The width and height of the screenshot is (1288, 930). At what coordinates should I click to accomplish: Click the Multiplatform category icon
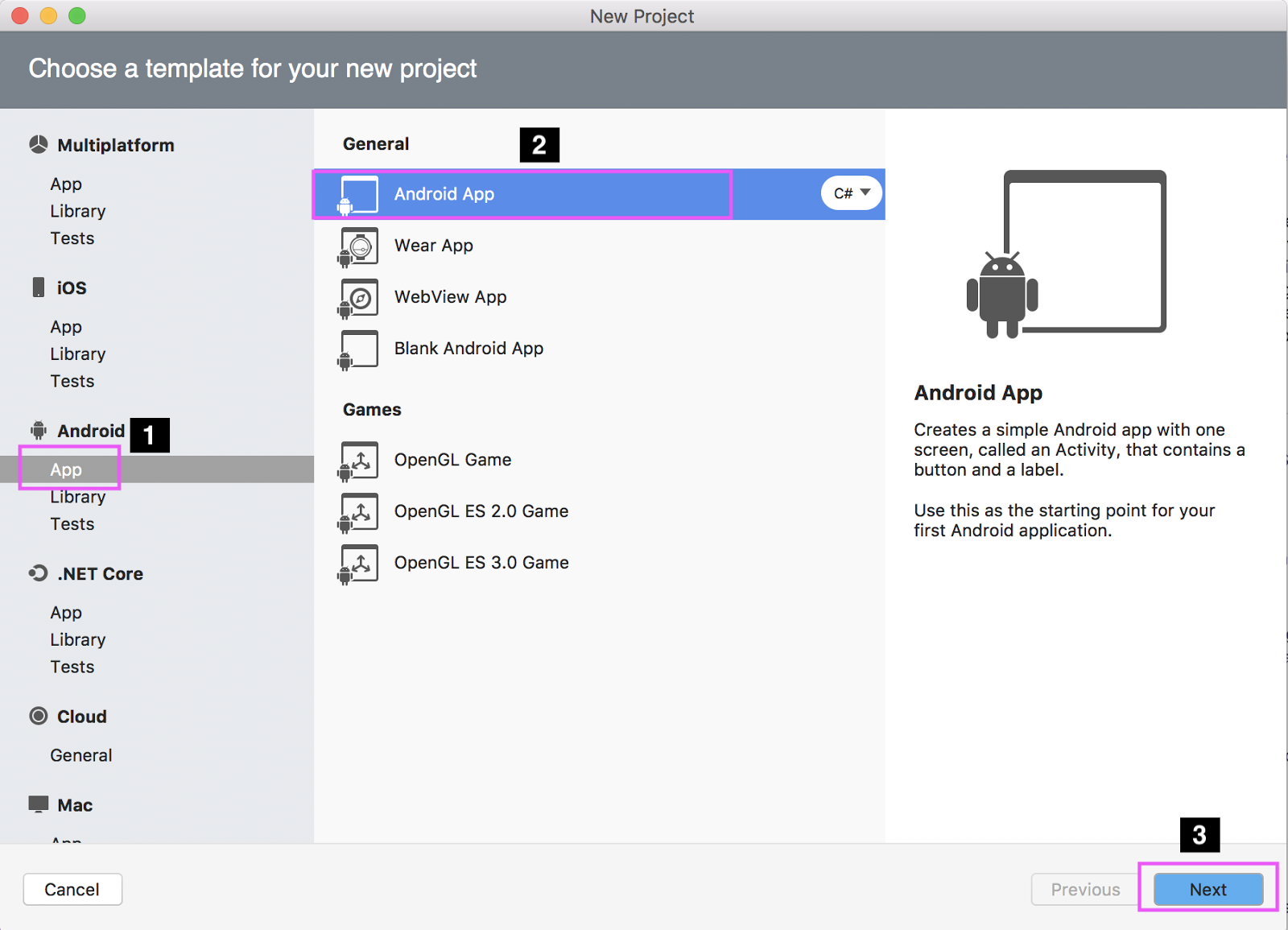39,145
